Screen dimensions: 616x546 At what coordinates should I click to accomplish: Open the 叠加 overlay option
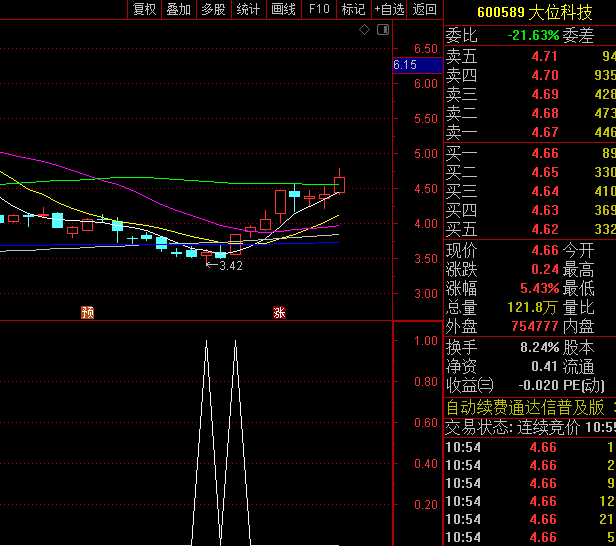(178, 9)
